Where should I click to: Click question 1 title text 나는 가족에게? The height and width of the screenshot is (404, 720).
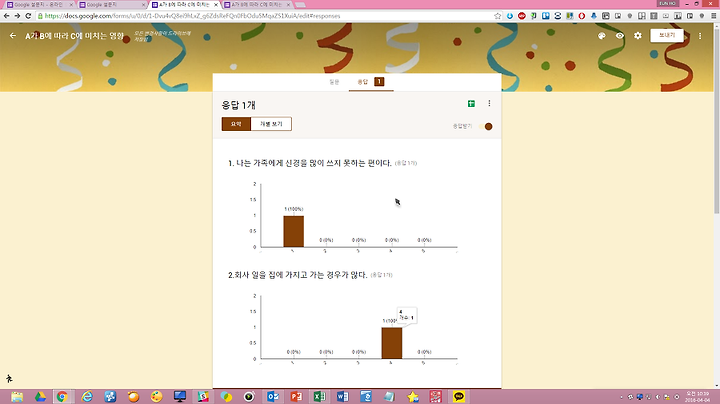[310, 163]
